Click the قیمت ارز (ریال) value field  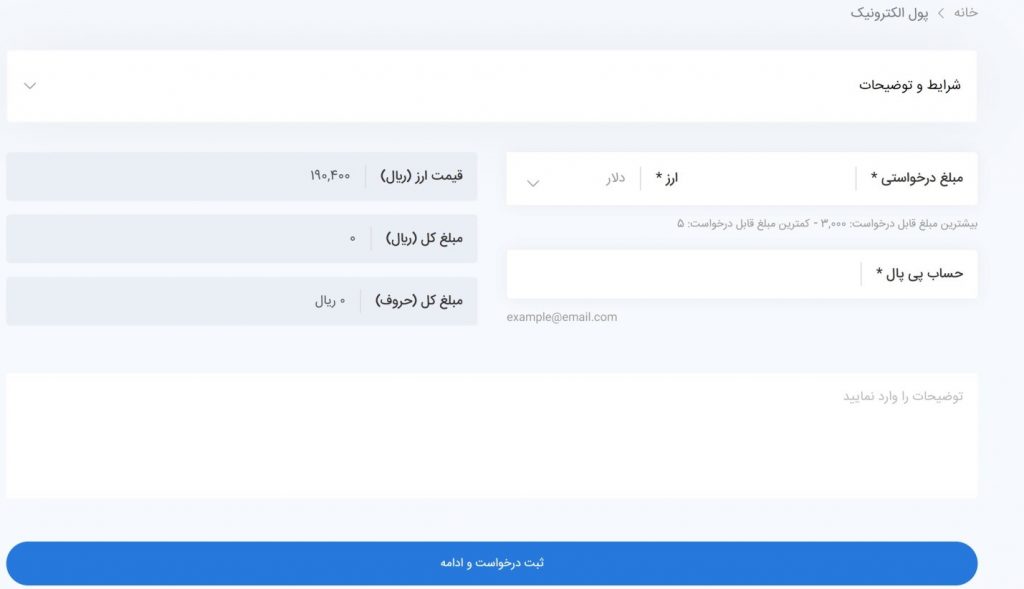[x=242, y=176]
